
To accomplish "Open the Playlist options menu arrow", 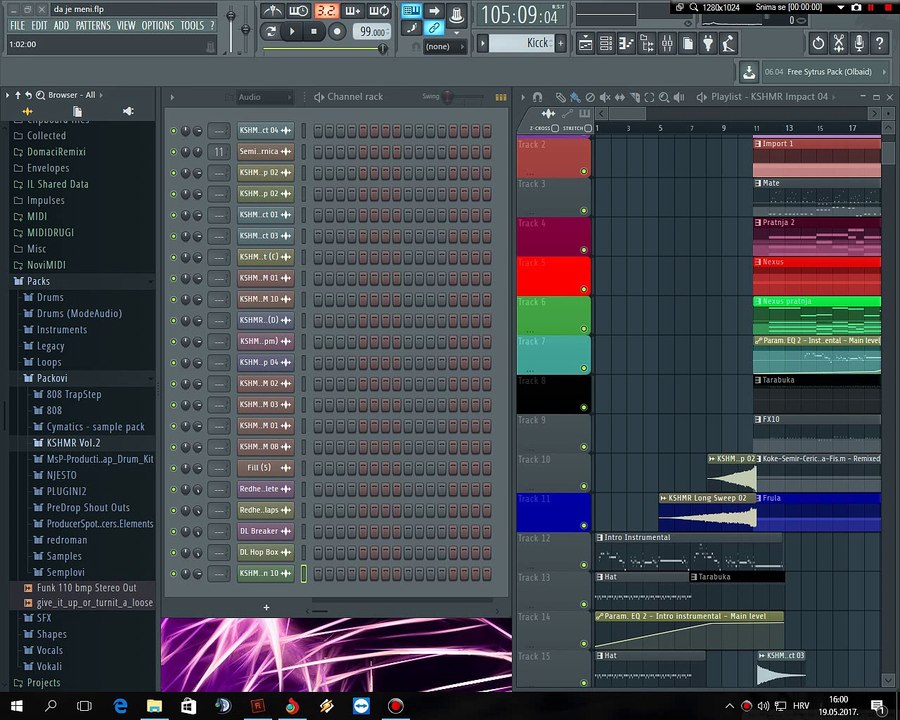I will coord(523,97).
